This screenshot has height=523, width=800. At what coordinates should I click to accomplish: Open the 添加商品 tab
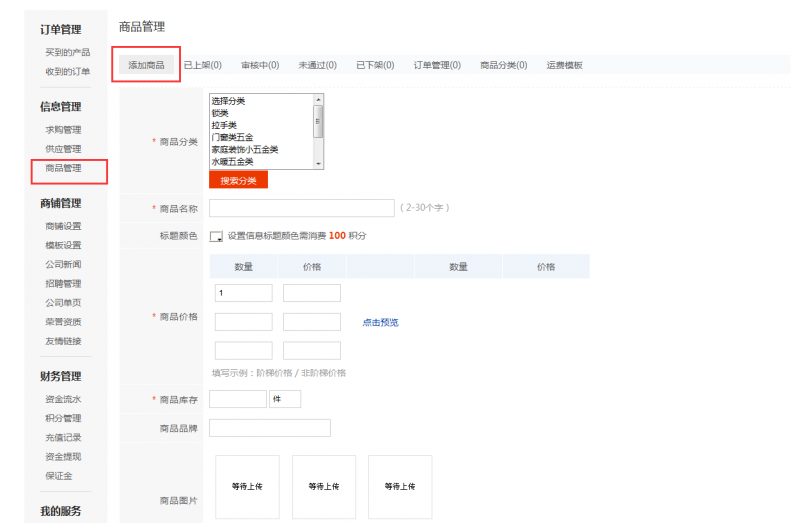click(x=146, y=65)
